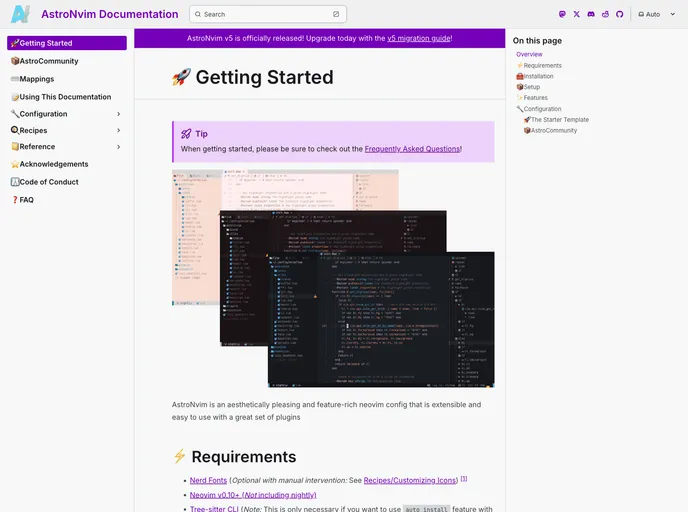
Task: Click the lightning icon beside Requirements heading
Action: click(x=179, y=456)
